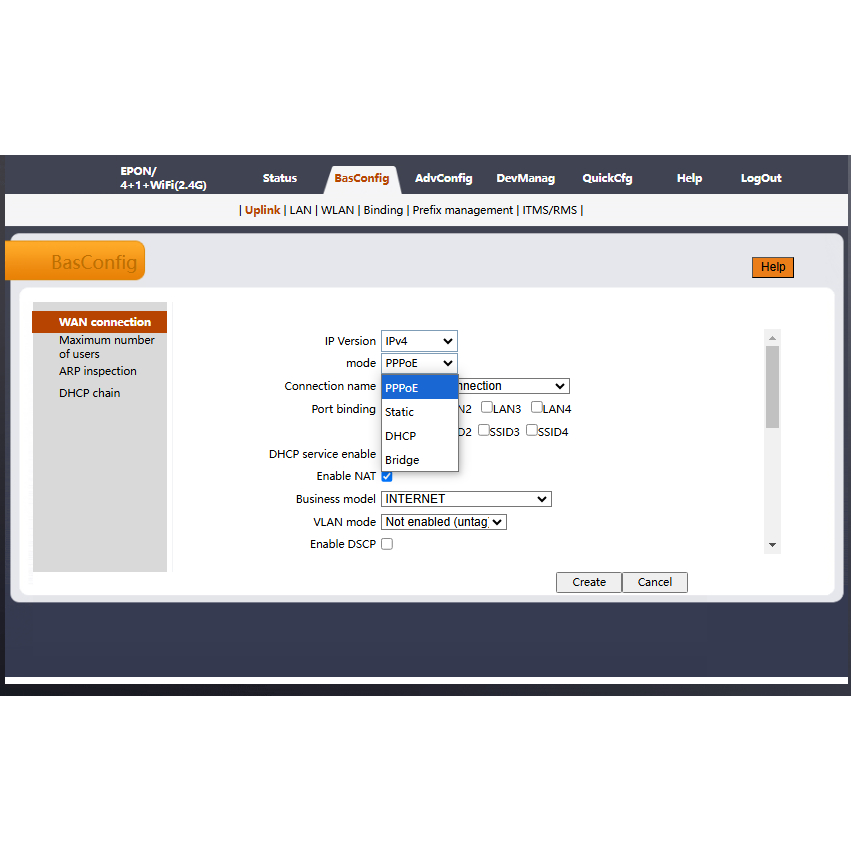Open the IP Version dropdown
Image resolution: width=851 pixels, height=851 pixels.
419,341
